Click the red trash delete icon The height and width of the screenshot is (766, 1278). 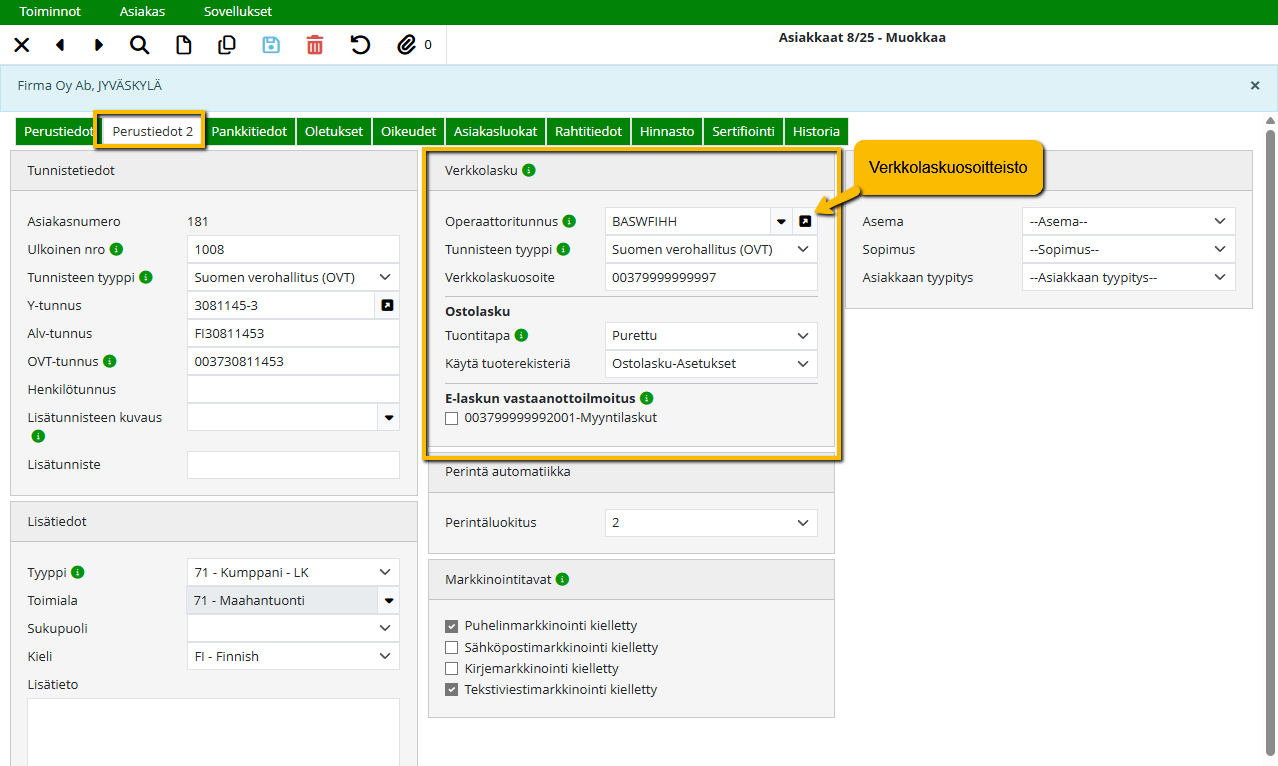coord(315,45)
